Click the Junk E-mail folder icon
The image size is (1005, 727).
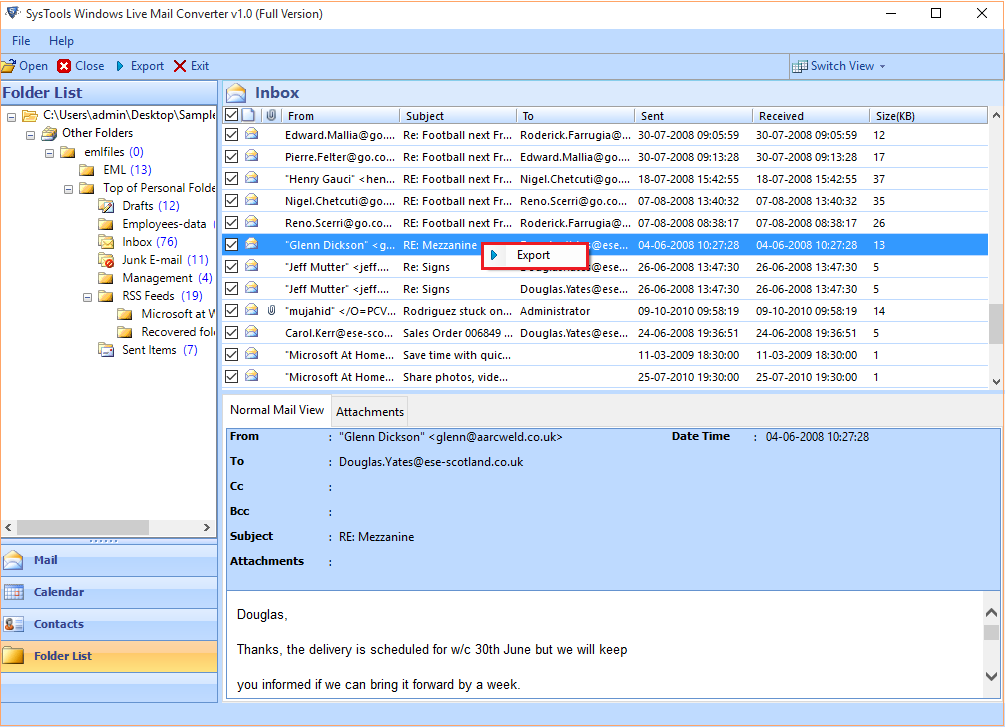point(106,260)
